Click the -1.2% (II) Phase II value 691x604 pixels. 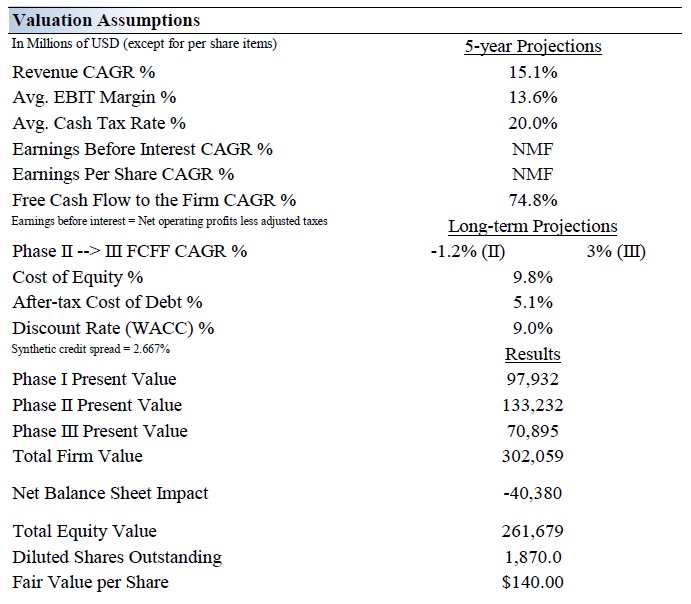(467, 251)
